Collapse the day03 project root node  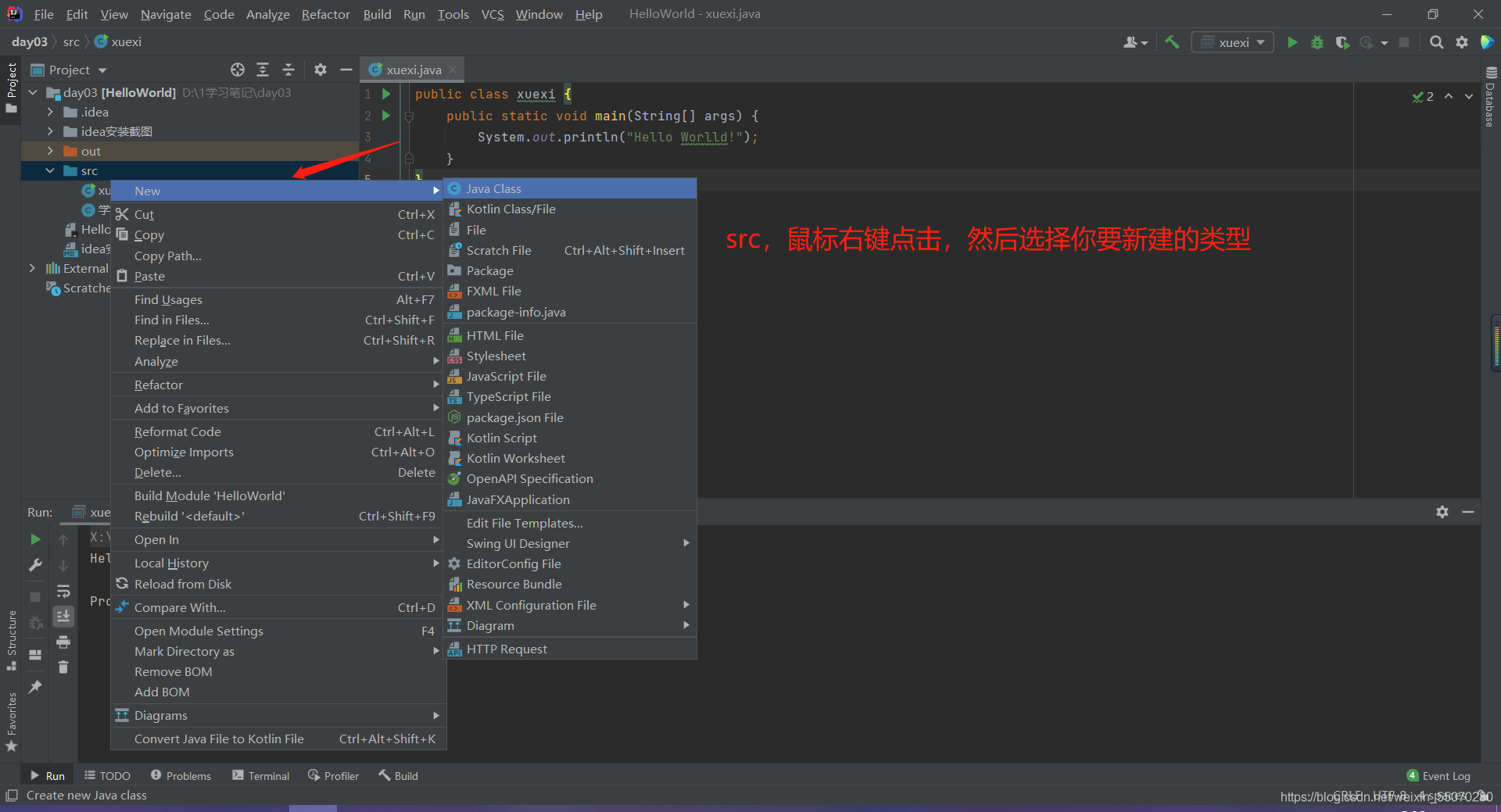tap(33, 92)
